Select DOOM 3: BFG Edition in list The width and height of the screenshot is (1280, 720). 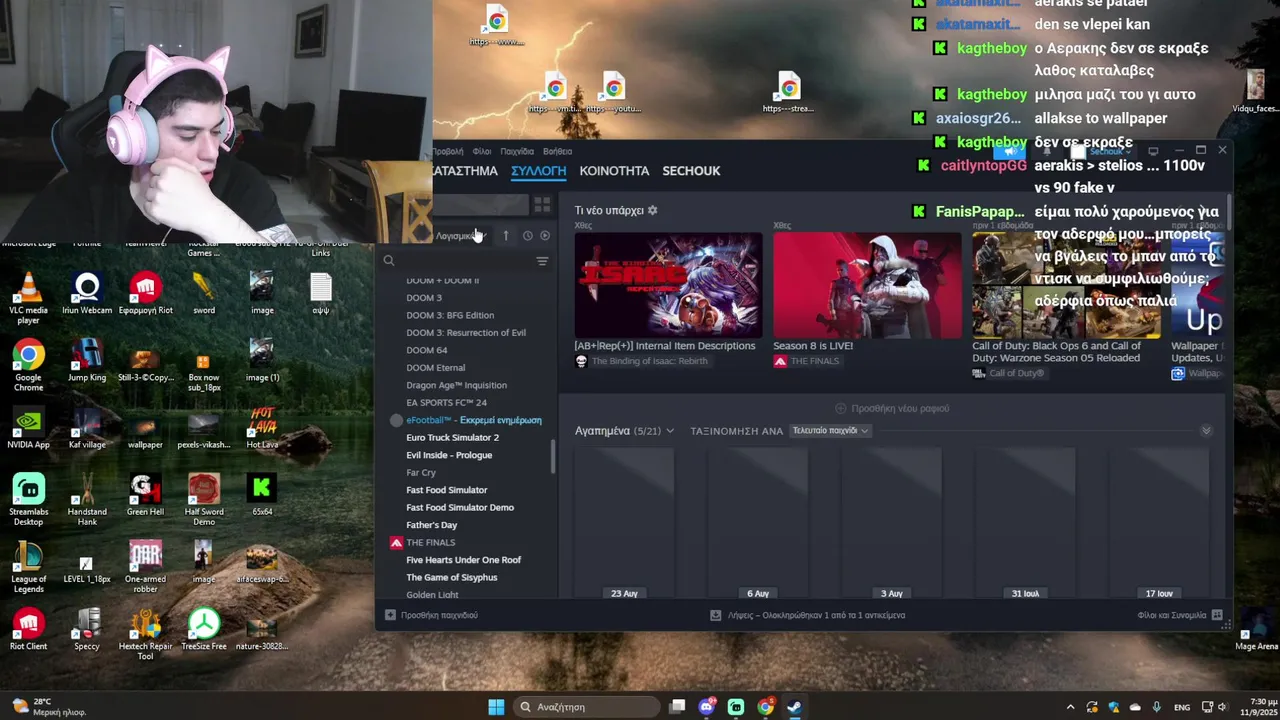tap(450, 315)
